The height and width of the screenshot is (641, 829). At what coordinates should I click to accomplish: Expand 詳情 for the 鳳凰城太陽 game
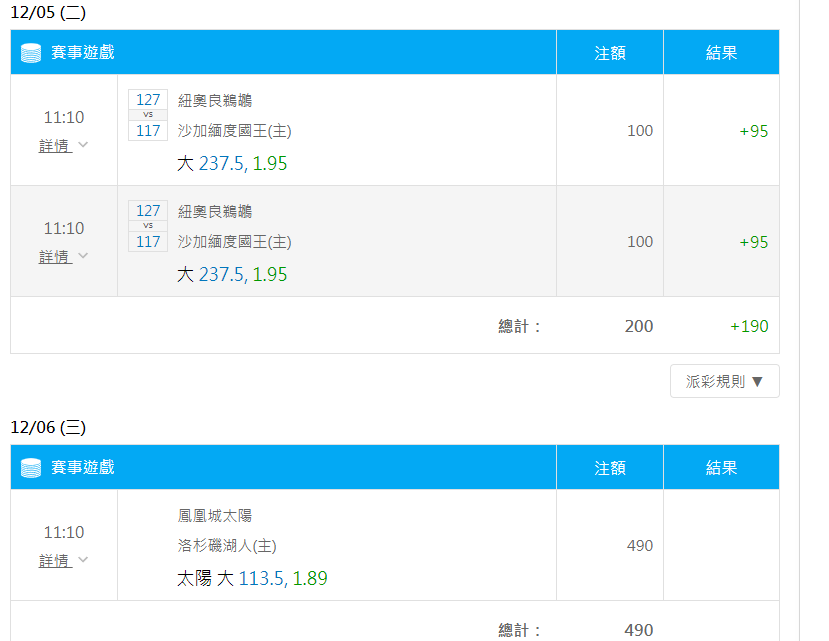pos(63,561)
